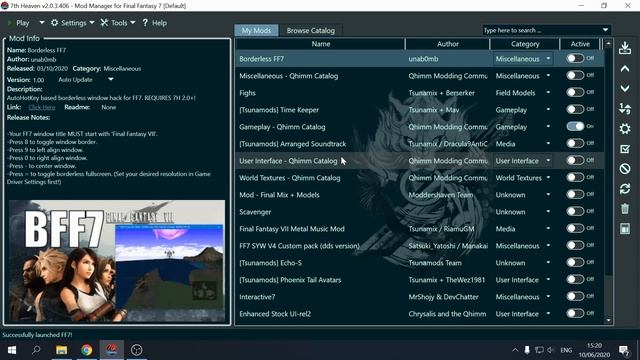Open taskbar search magnifier
This screenshot has height=360, width=640.
tap(36, 350)
